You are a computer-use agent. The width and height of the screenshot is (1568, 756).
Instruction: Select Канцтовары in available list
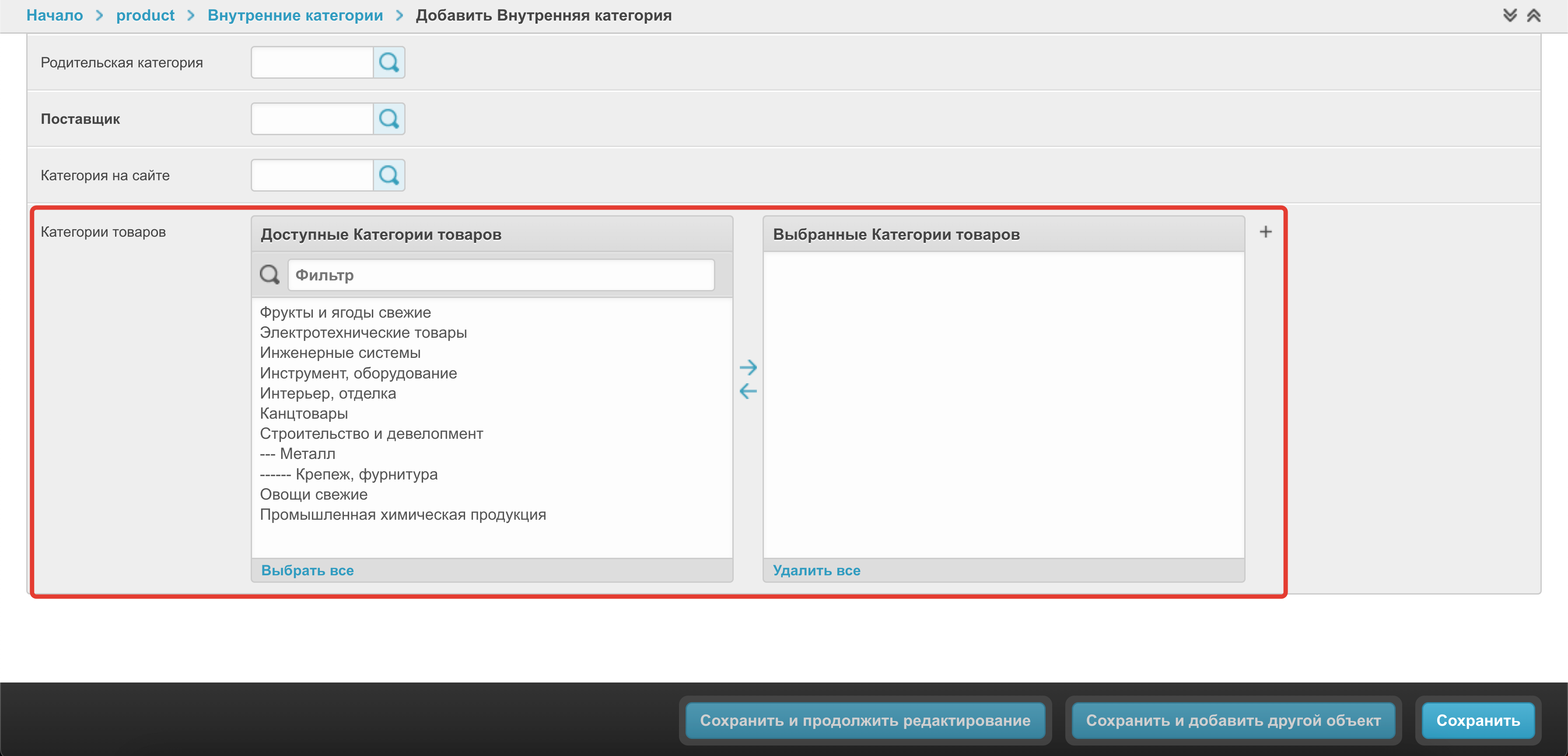pos(304,414)
